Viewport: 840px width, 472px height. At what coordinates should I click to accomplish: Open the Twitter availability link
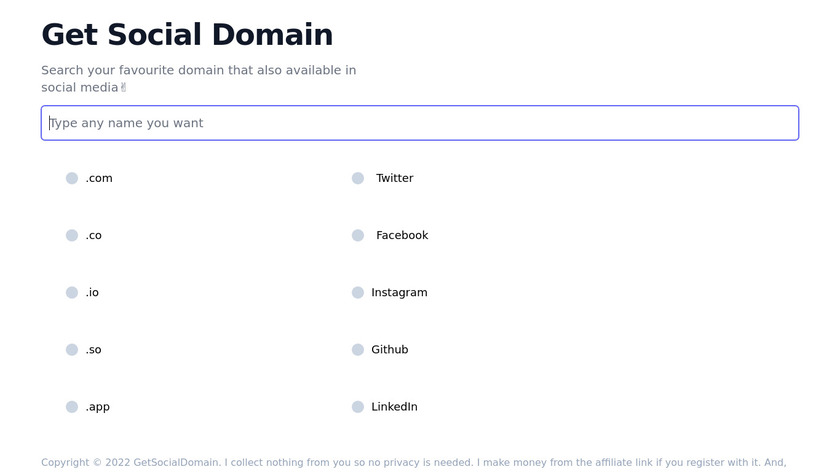(395, 178)
